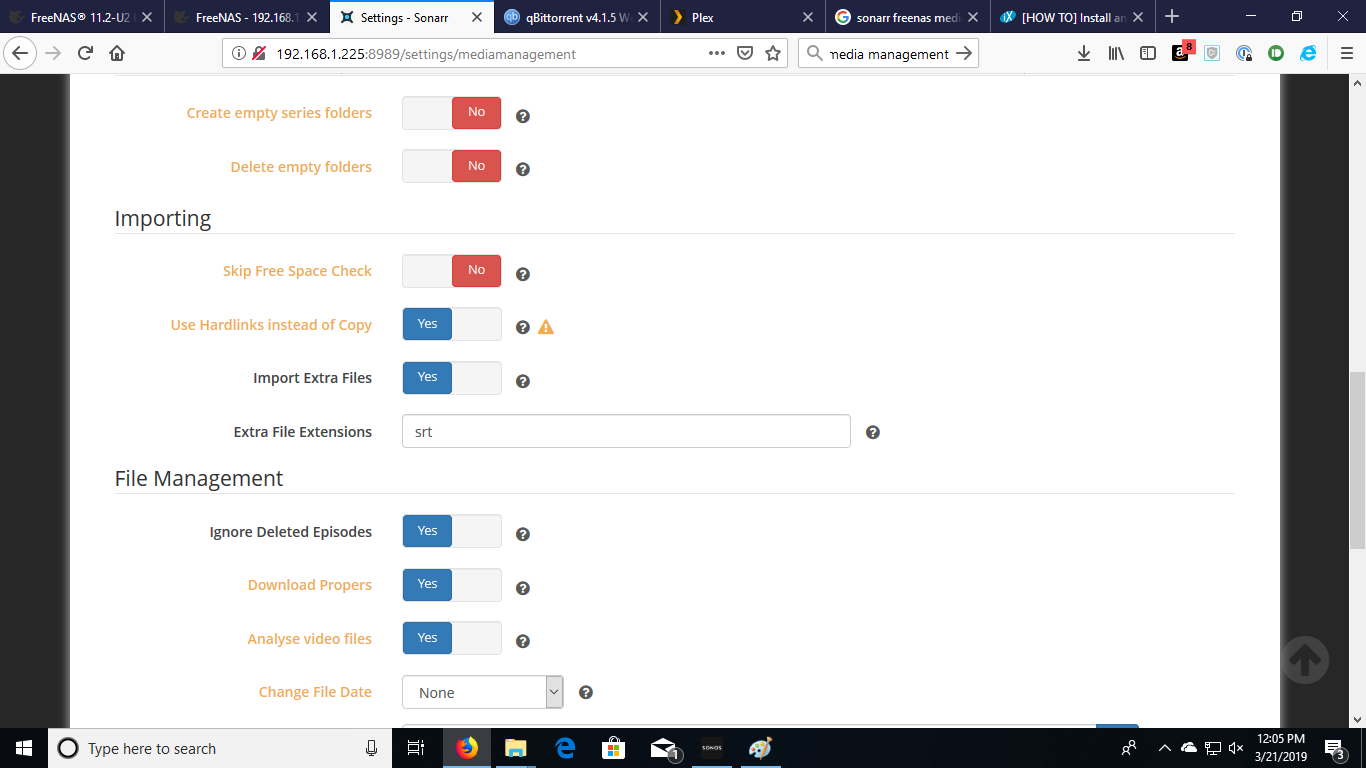Show help icon for Delete empty folders
Image resolution: width=1366 pixels, height=768 pixels.
pos(522,169)
